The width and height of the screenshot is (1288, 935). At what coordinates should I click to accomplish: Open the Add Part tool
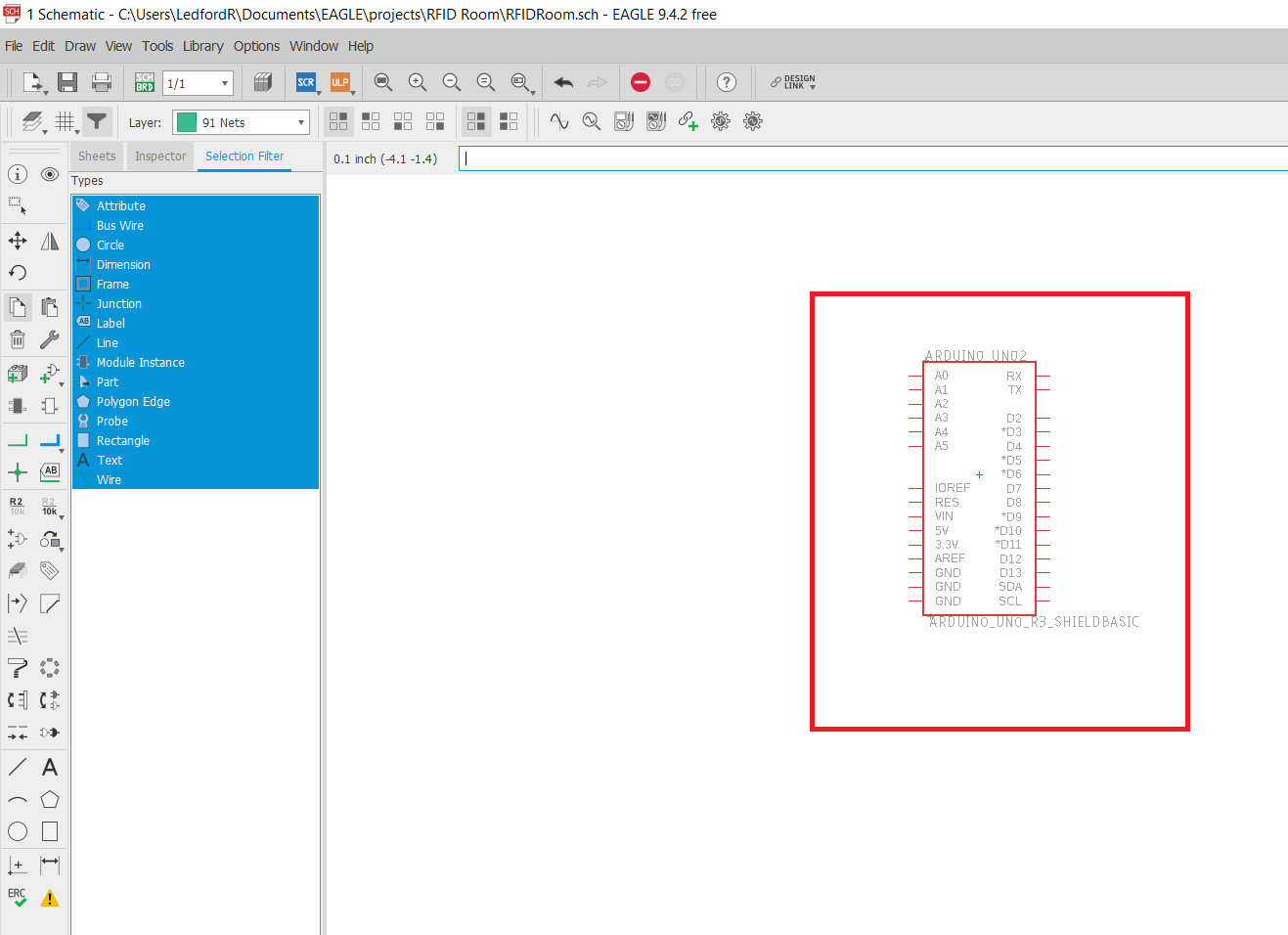17,373
